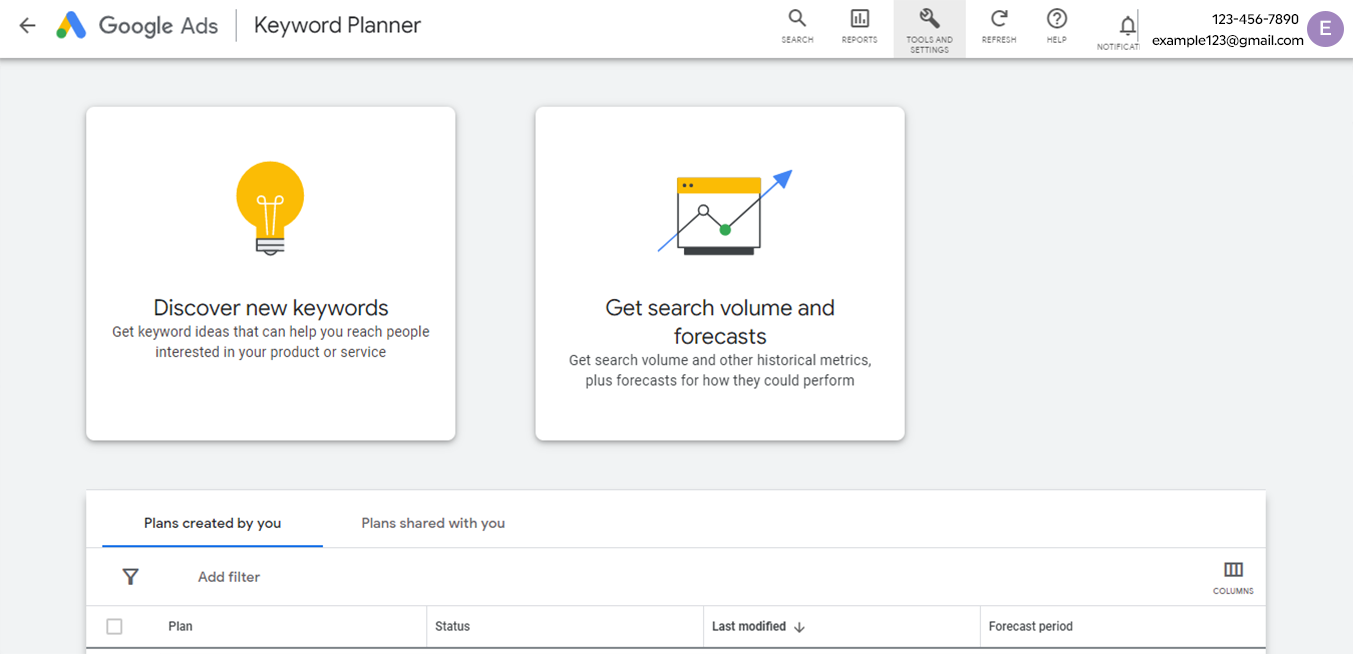Open the account avatar E
Image resolution: width=1353 pixels, height=654 pixels.
(x=1326, y=29)
